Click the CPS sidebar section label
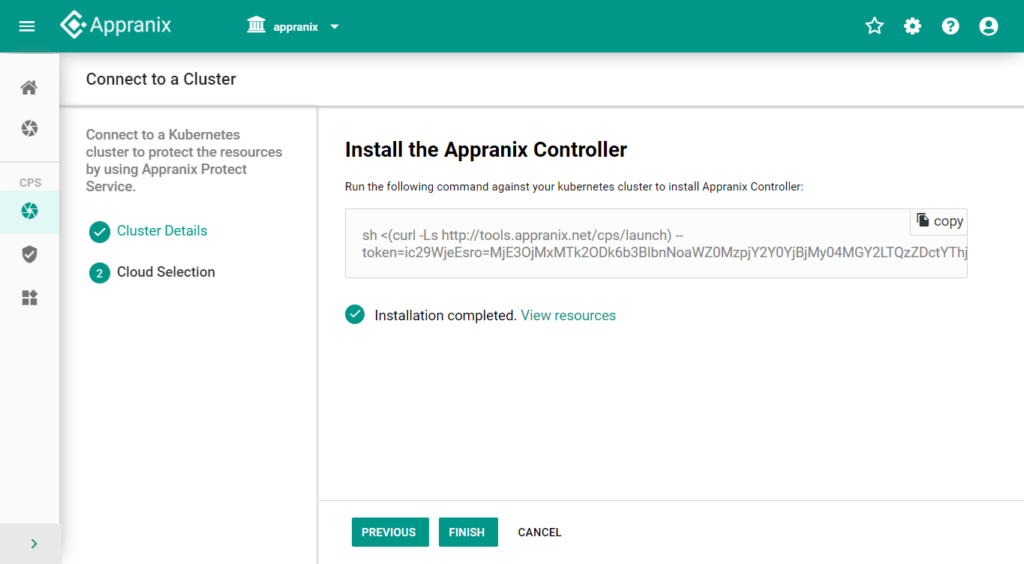The image size is (1024, 564). coord(30,182)
